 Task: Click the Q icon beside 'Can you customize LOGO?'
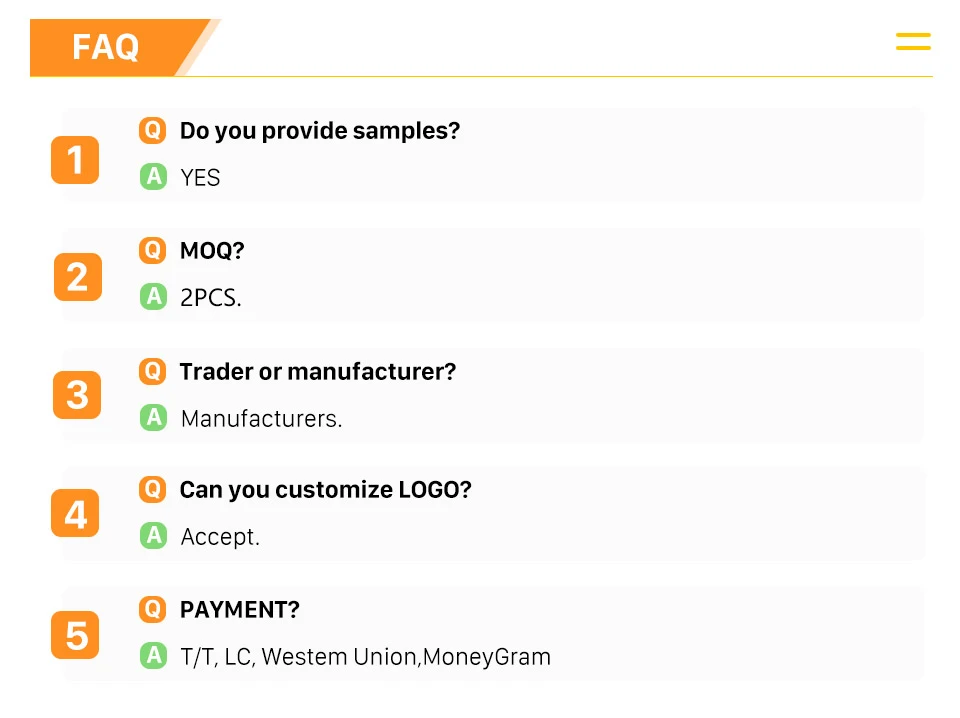[152, 489]
